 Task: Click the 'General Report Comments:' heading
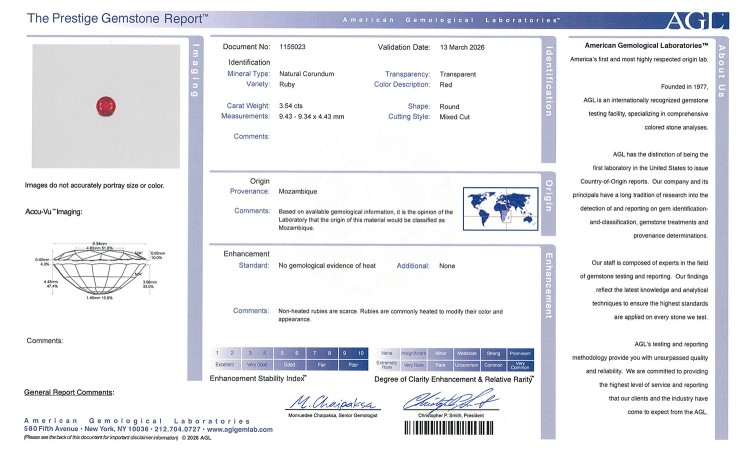(x=69, y=392)
